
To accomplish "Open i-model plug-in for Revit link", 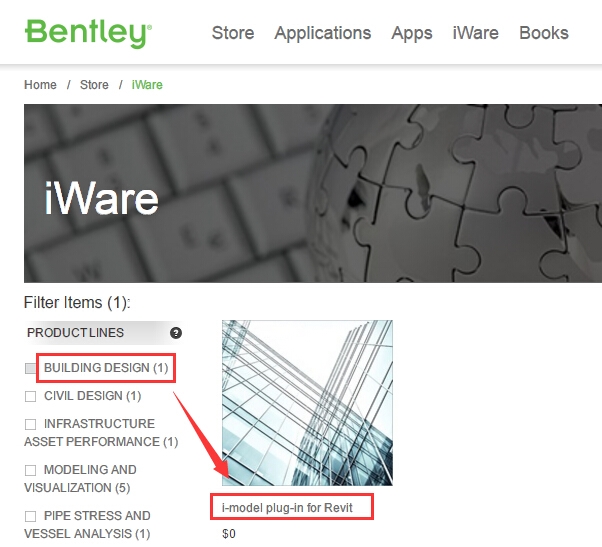I will pos(287,508).
